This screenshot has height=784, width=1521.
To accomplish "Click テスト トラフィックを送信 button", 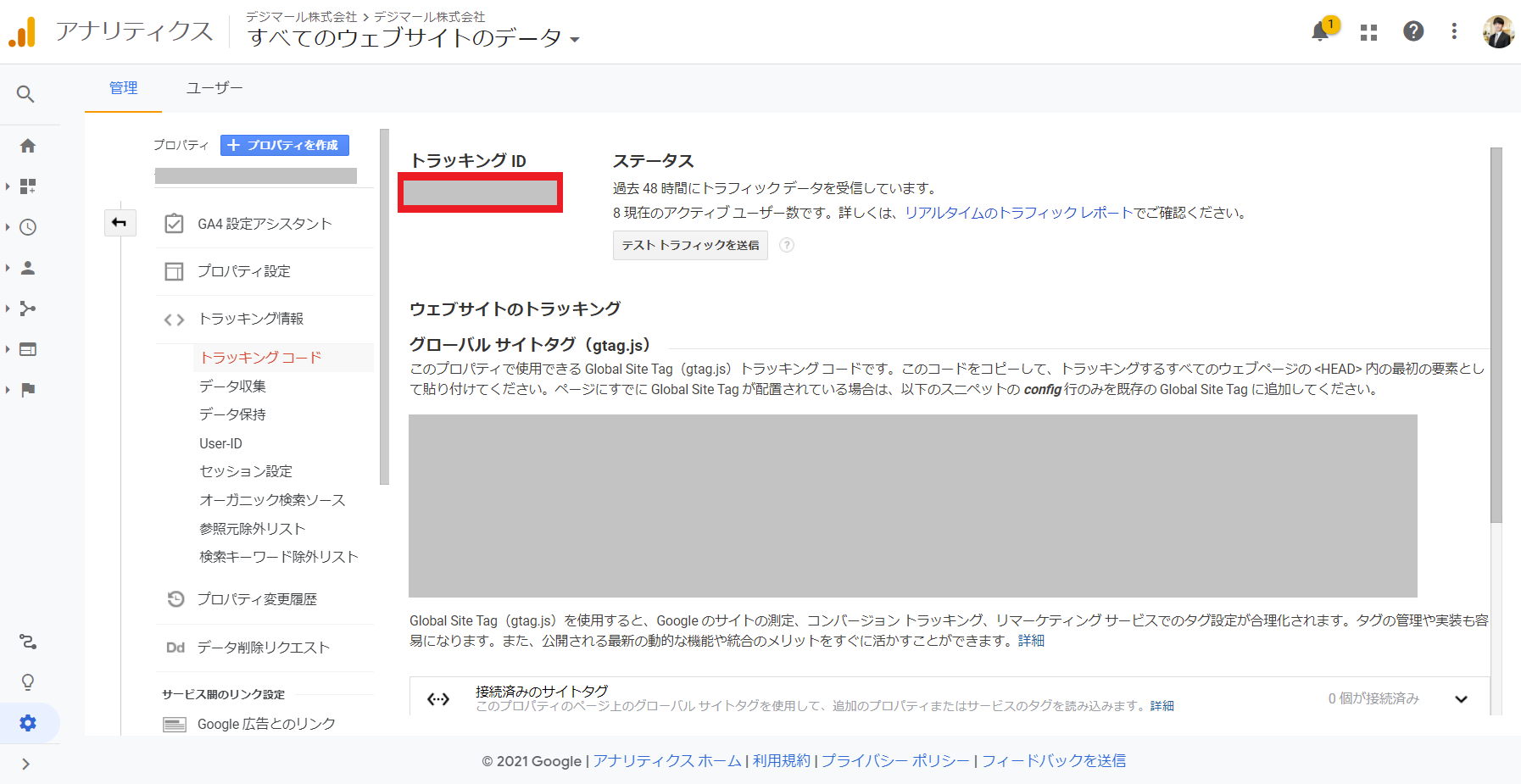I will (x=690, y=245).
